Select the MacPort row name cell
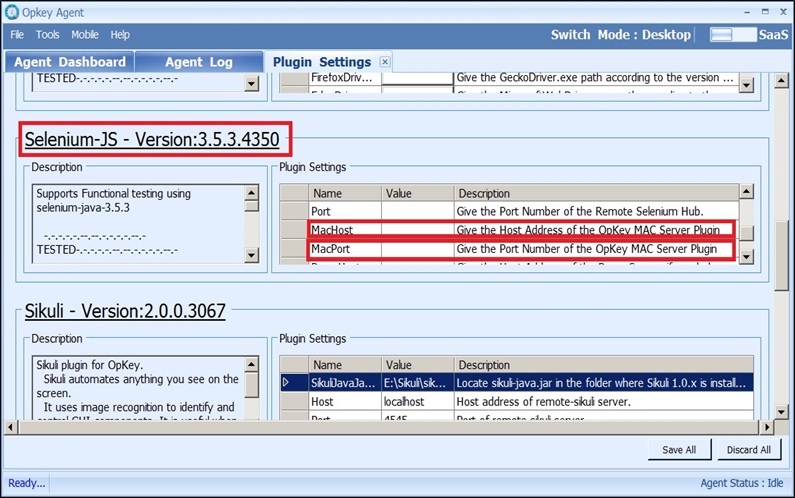Image resolution: width=795 pixels, height=498 pixels. [x=345, y=248]
